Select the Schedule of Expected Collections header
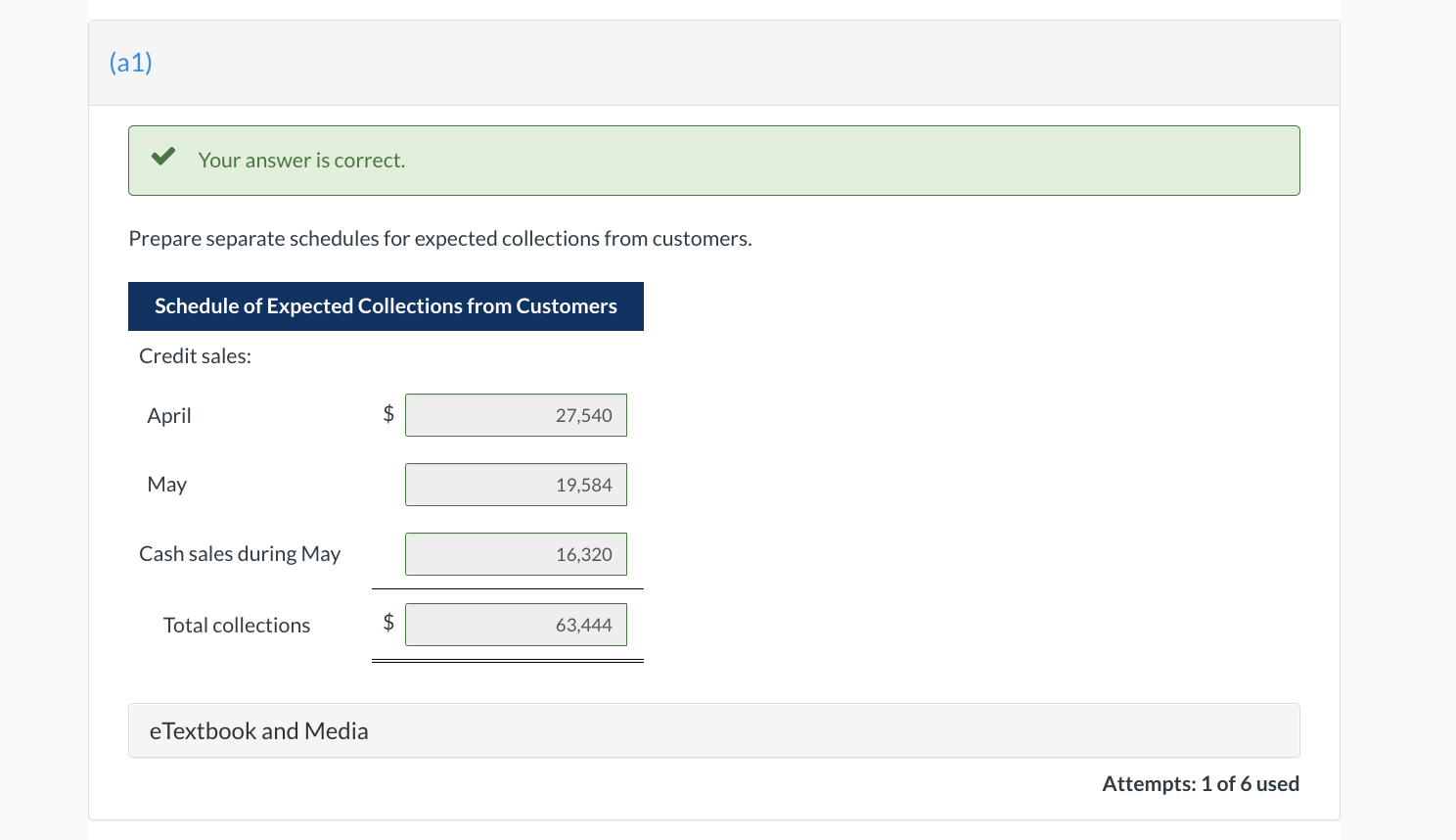Image resolution: width=1456 pixels, height=840 pixels. point(386,306)
